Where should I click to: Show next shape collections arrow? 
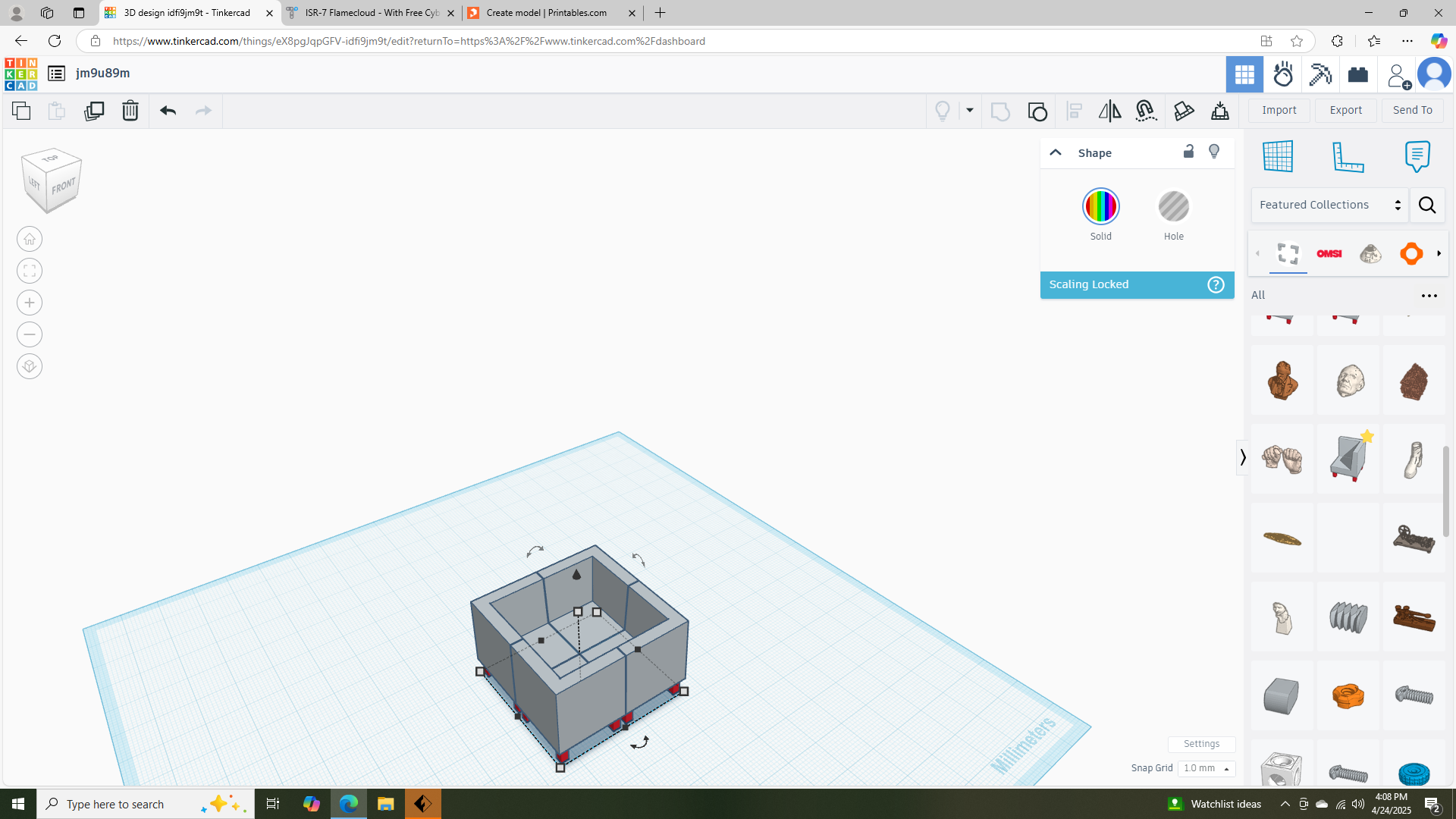point(1439,253)
